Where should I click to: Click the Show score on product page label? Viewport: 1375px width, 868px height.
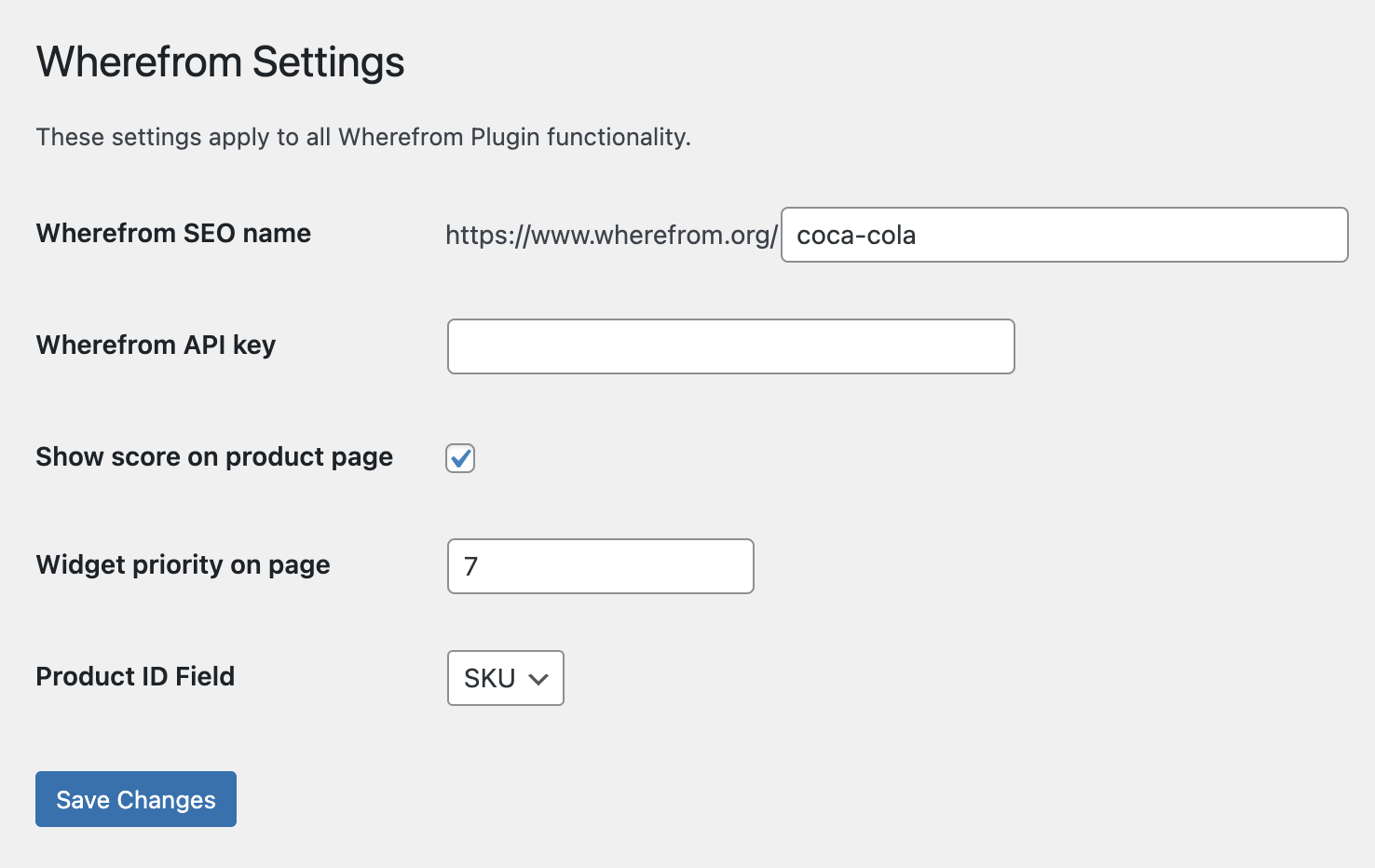tap(214, 456)
